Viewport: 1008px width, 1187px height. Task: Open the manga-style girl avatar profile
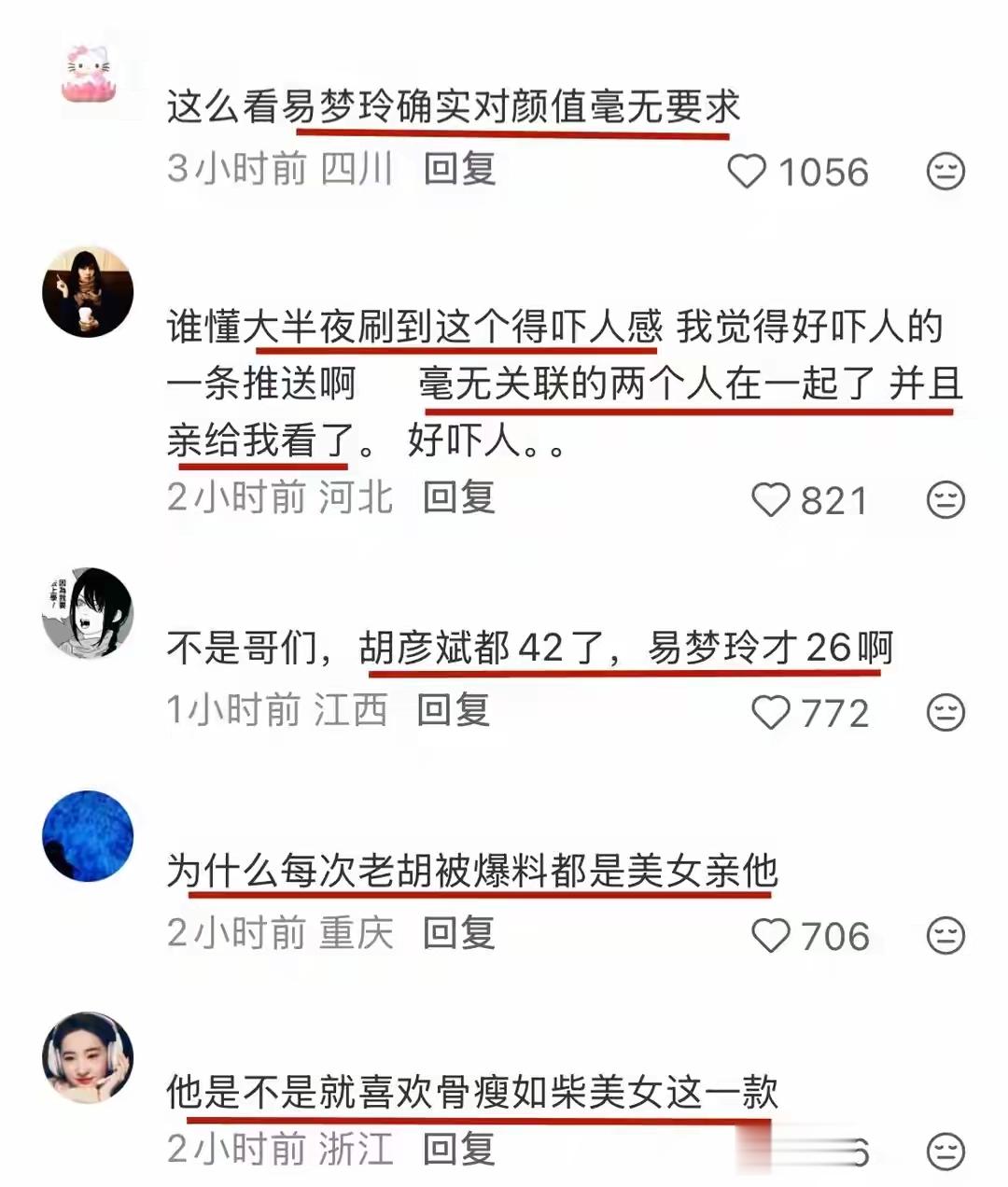click(x=88, y=612)
